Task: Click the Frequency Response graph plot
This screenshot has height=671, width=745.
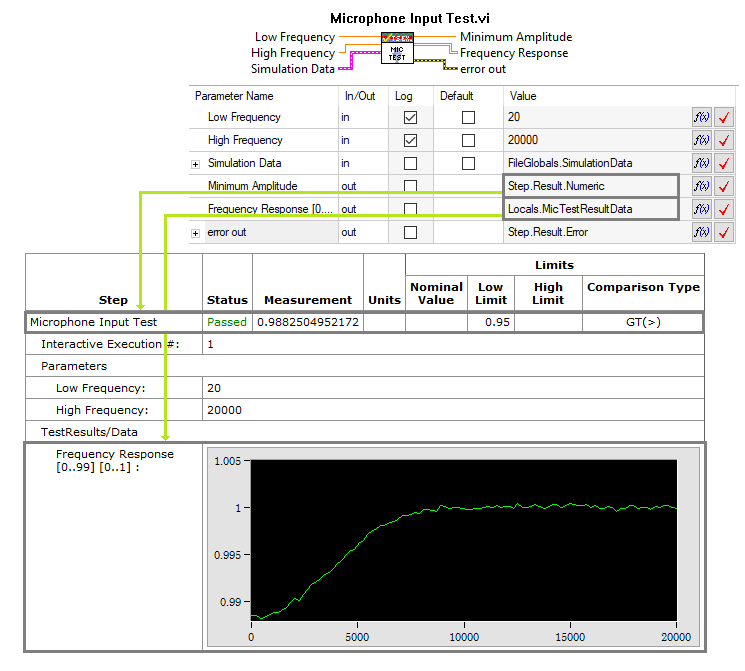Action: 463,545
